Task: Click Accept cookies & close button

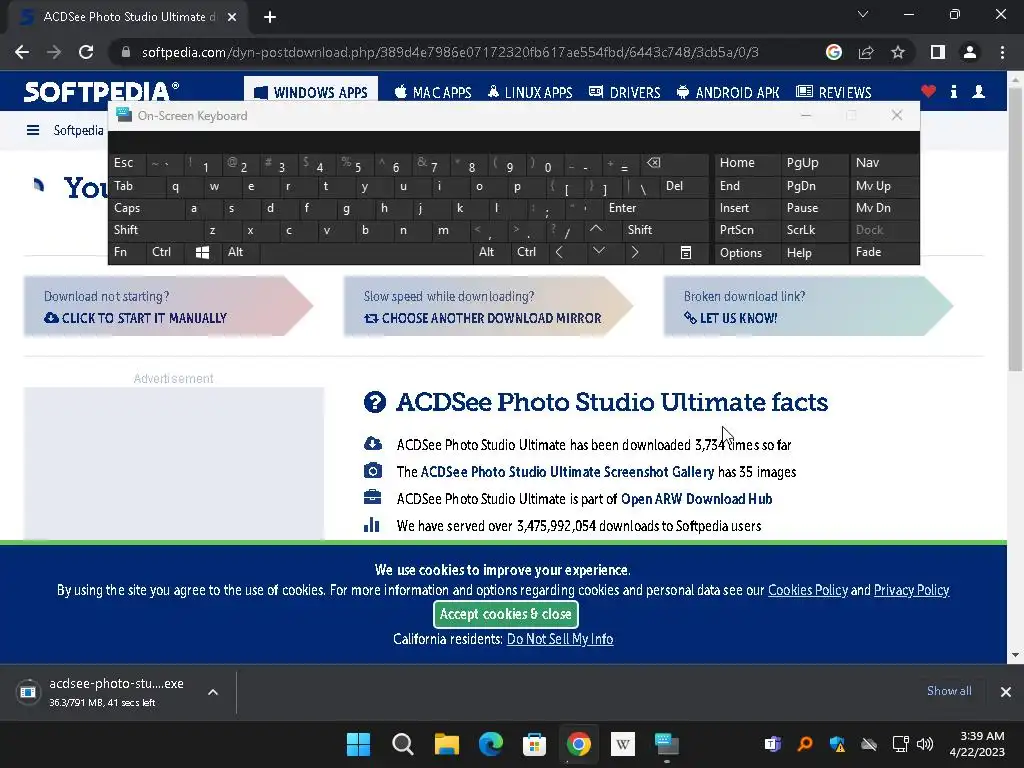Action: pos(505,614)
